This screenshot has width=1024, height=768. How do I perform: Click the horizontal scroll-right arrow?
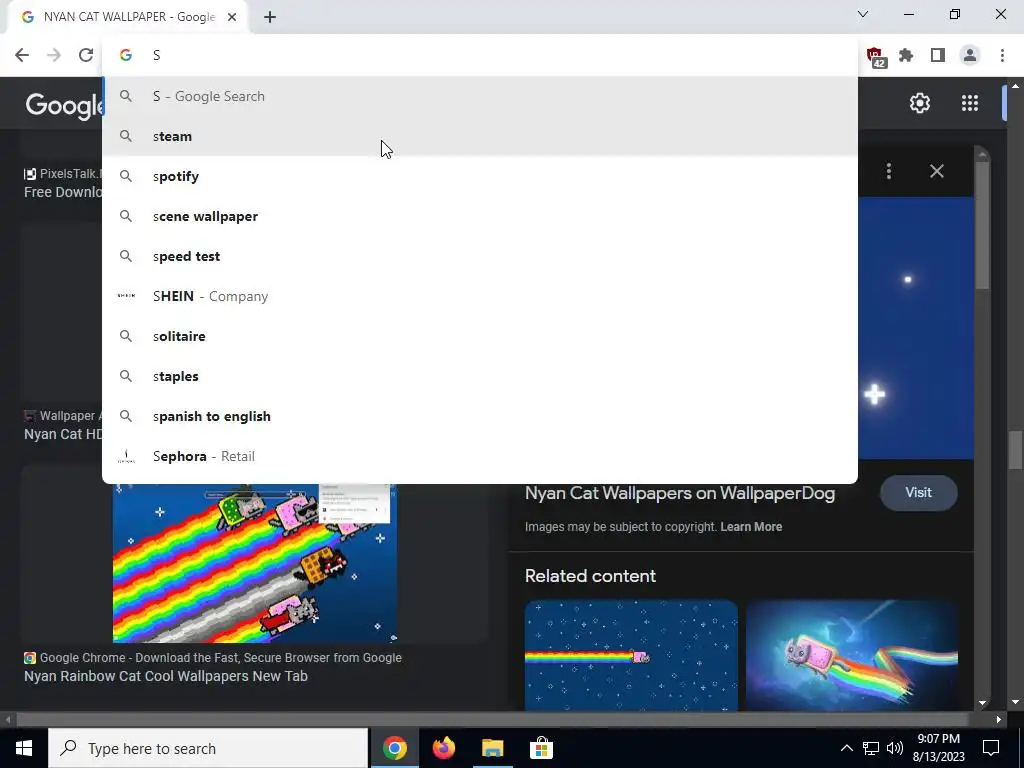[999, 720]
